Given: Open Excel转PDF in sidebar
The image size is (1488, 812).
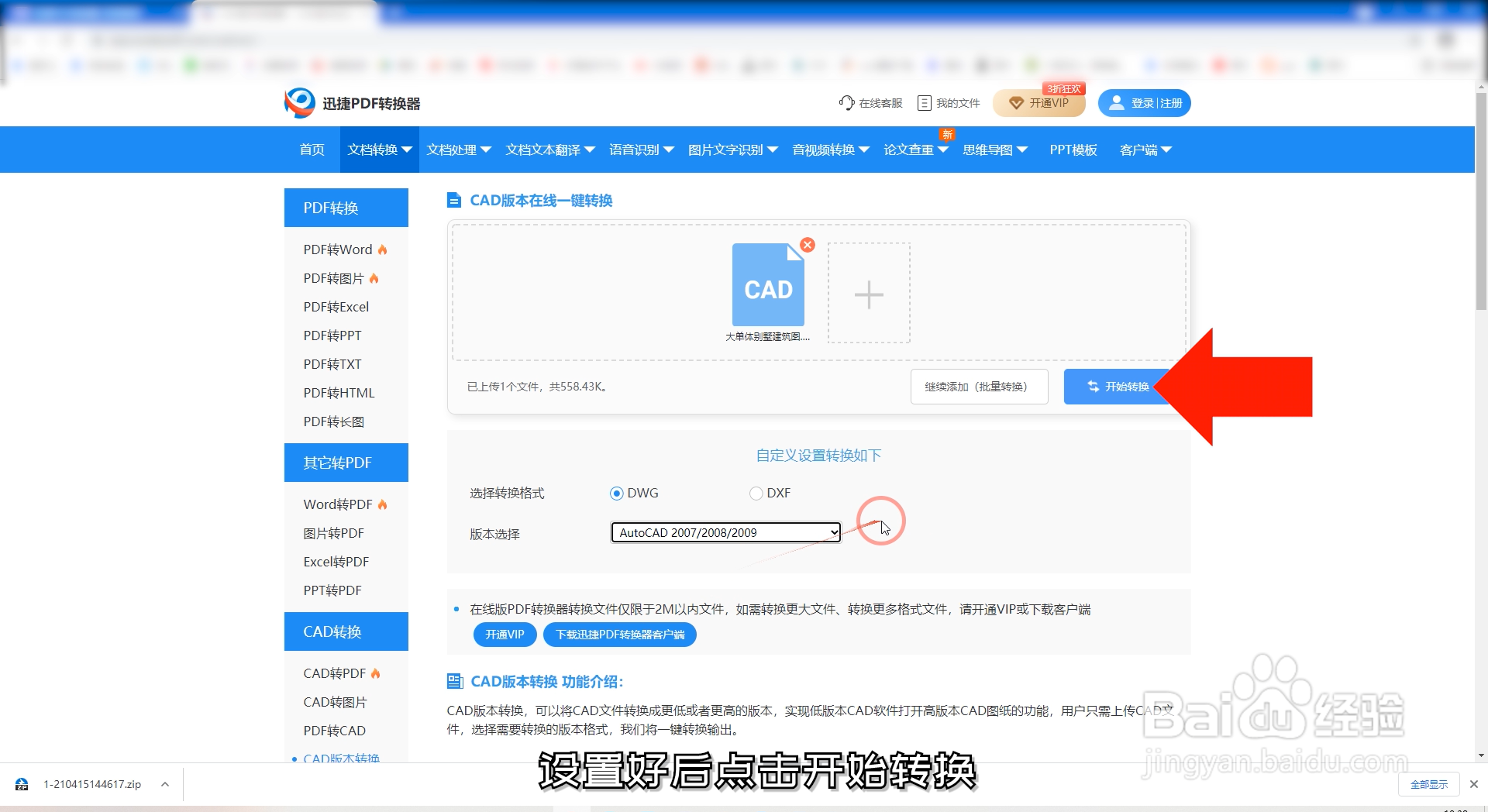Looking at the screenshot, I should (x=336, y=562).
